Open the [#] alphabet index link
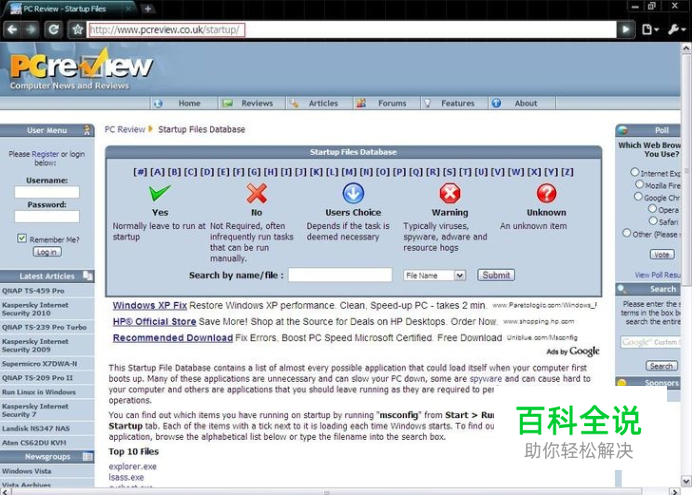The height and width of the screenshot is (495, 692). click(140, 172)
